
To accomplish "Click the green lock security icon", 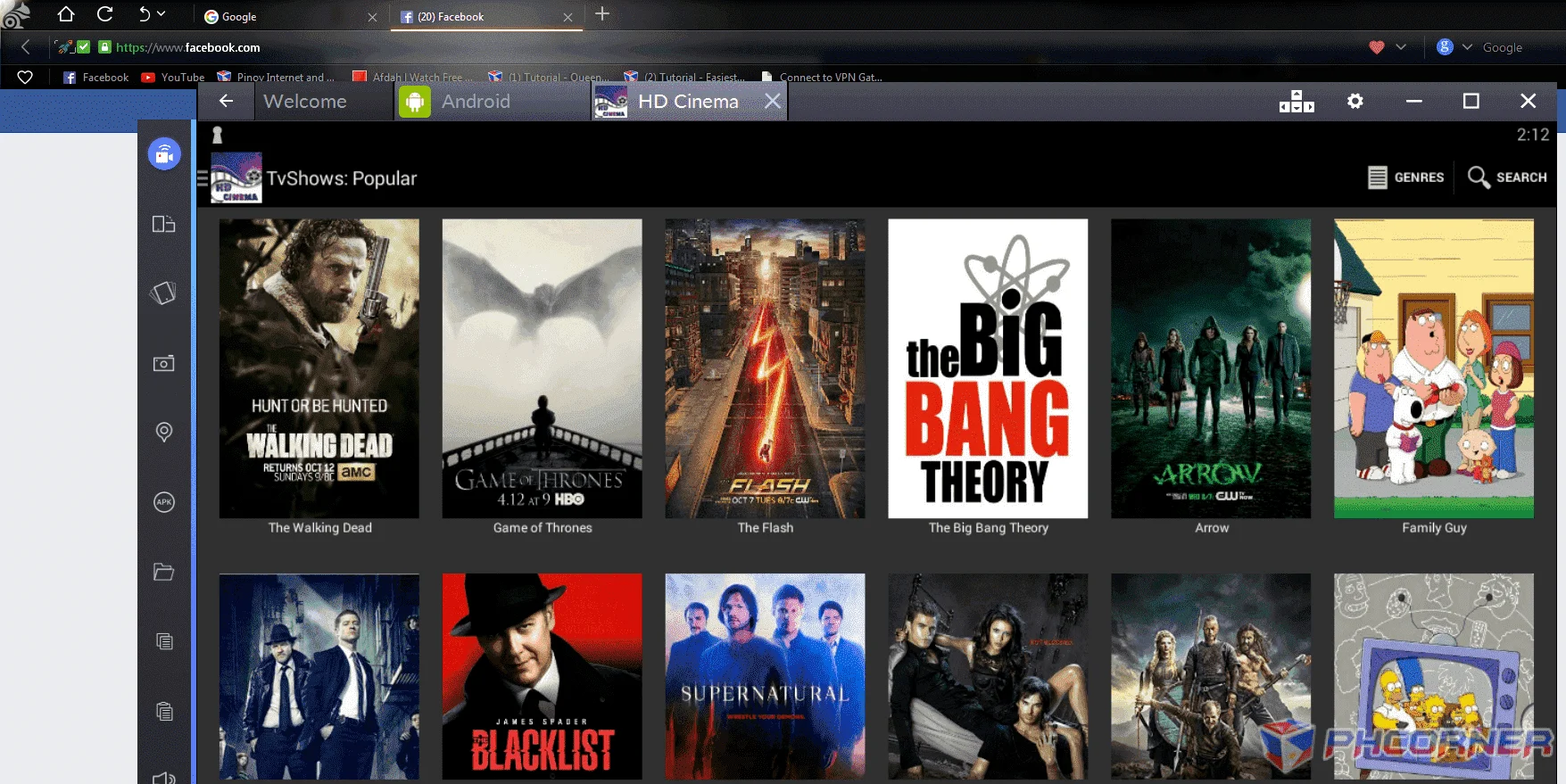I will point(104,47).
